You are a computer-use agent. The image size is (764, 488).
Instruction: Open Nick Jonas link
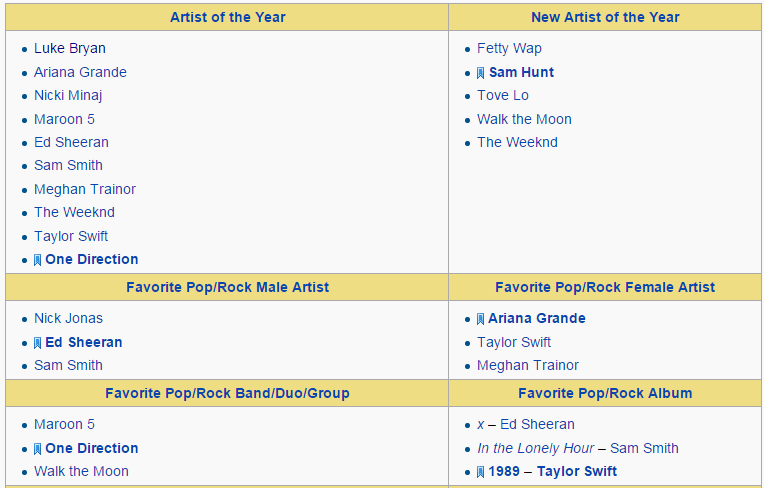[68, 318]
